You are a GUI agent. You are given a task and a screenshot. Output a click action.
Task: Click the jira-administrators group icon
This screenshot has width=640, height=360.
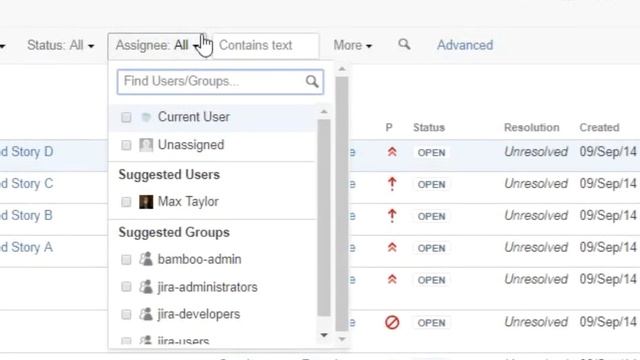coord(146,287)
